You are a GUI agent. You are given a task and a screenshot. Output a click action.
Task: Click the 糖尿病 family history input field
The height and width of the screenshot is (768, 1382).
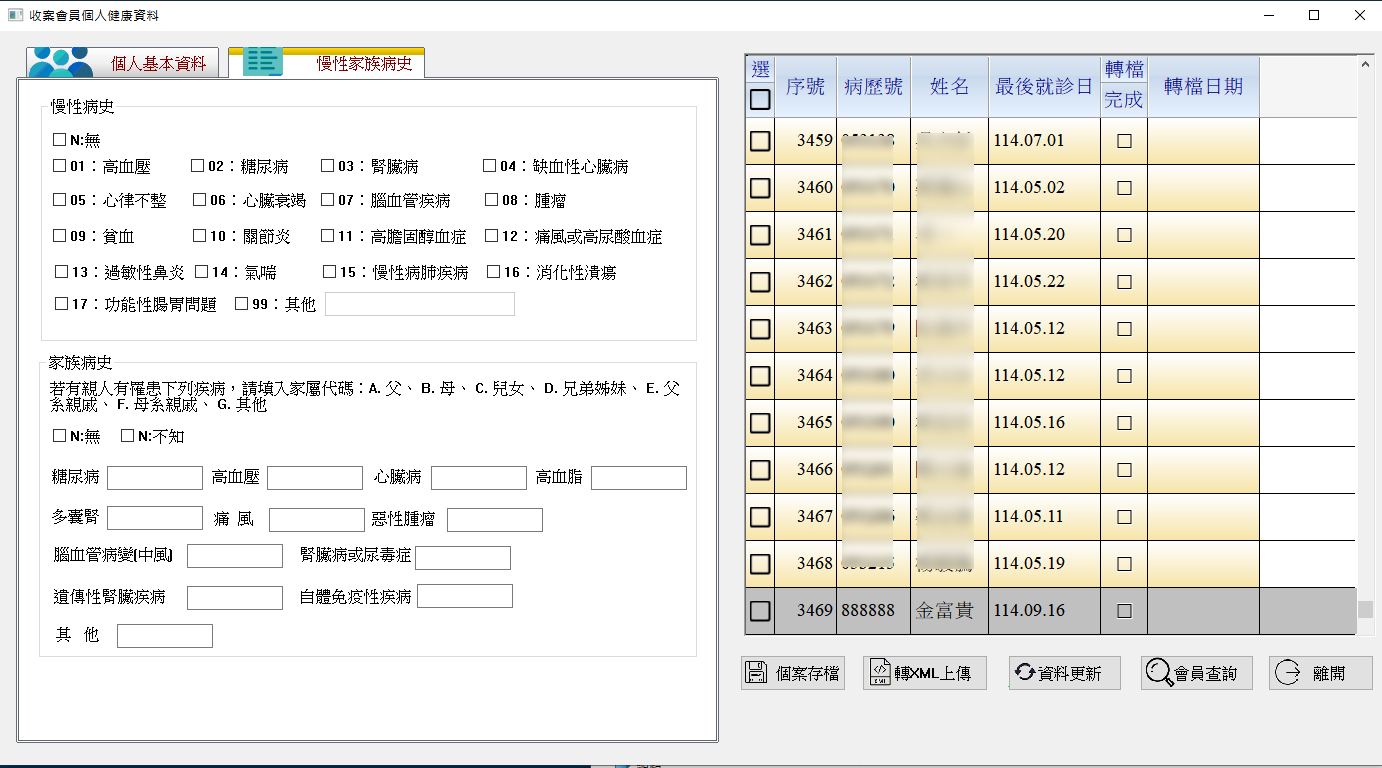click(x=155, y=478)
